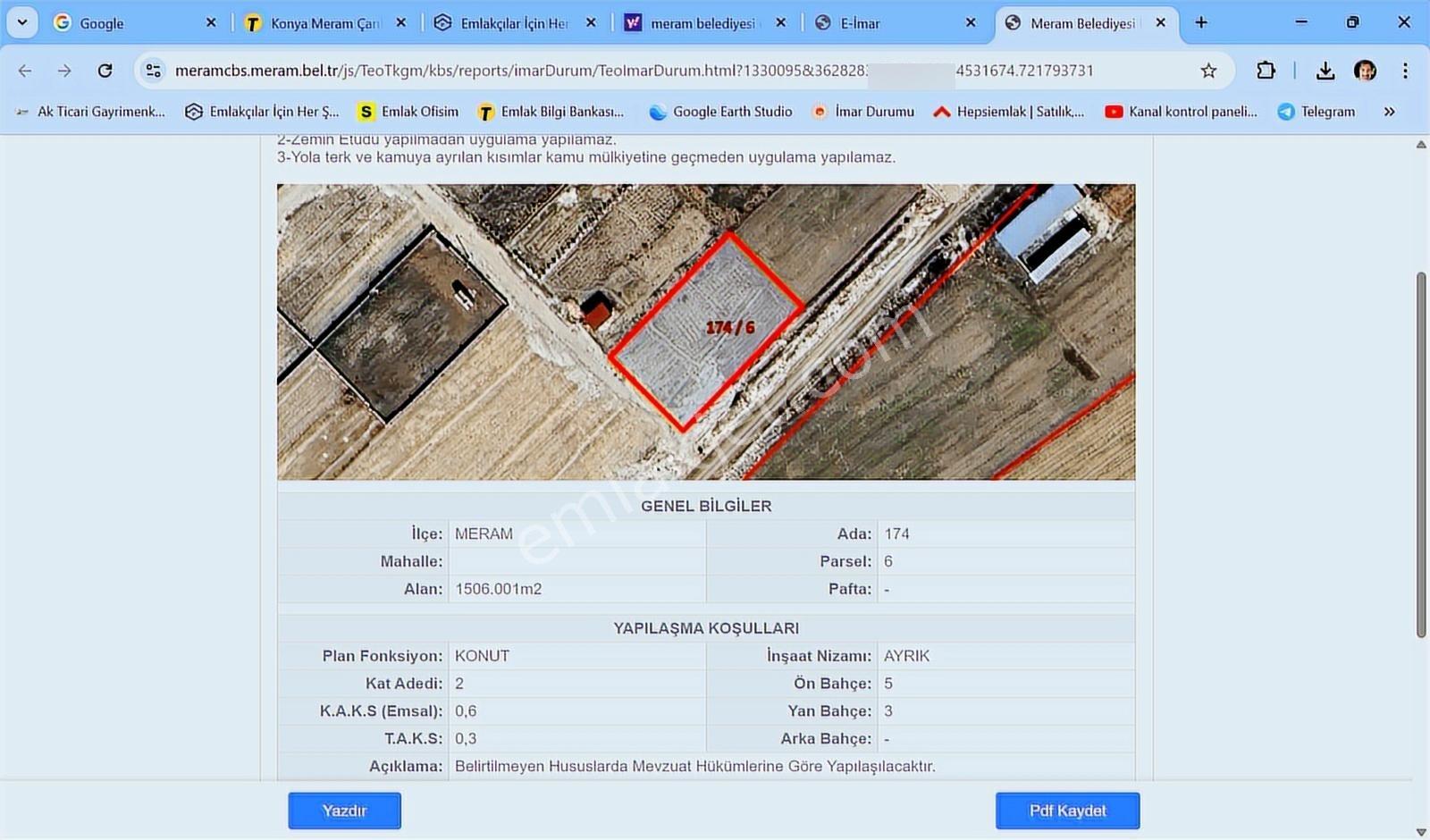Click the parcel 174/6 on aerial map
The width and height of the screenshot is (1430, 840).
coord(706,331)
